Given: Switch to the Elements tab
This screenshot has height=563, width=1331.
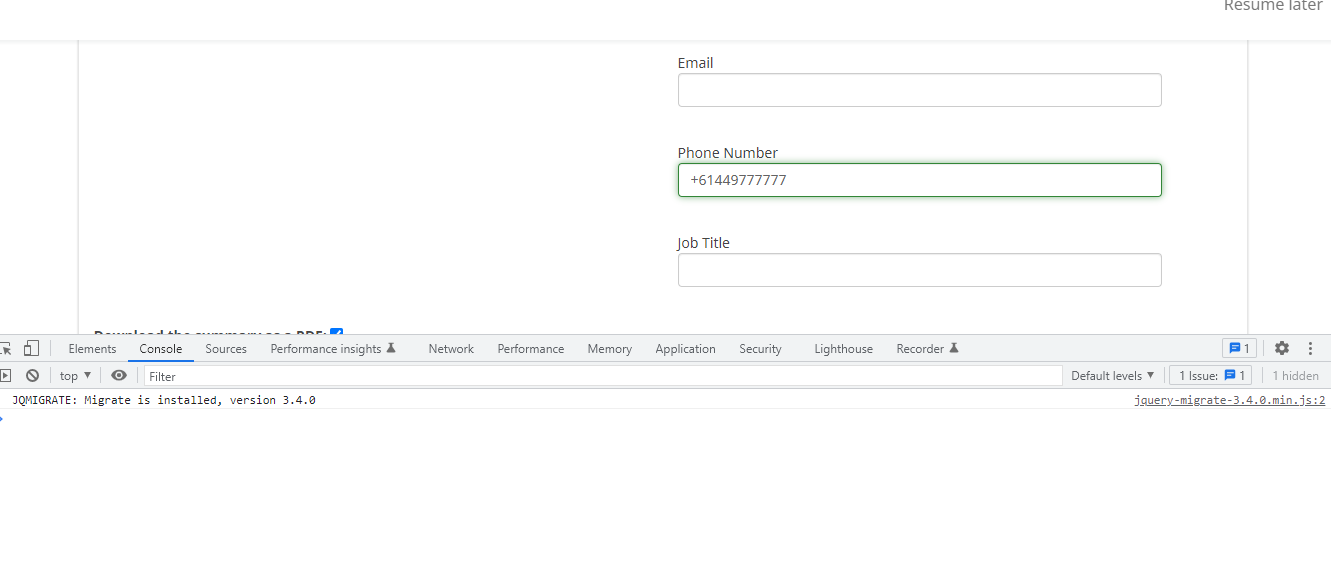Looking at the screenshot, I should (92, 349).
